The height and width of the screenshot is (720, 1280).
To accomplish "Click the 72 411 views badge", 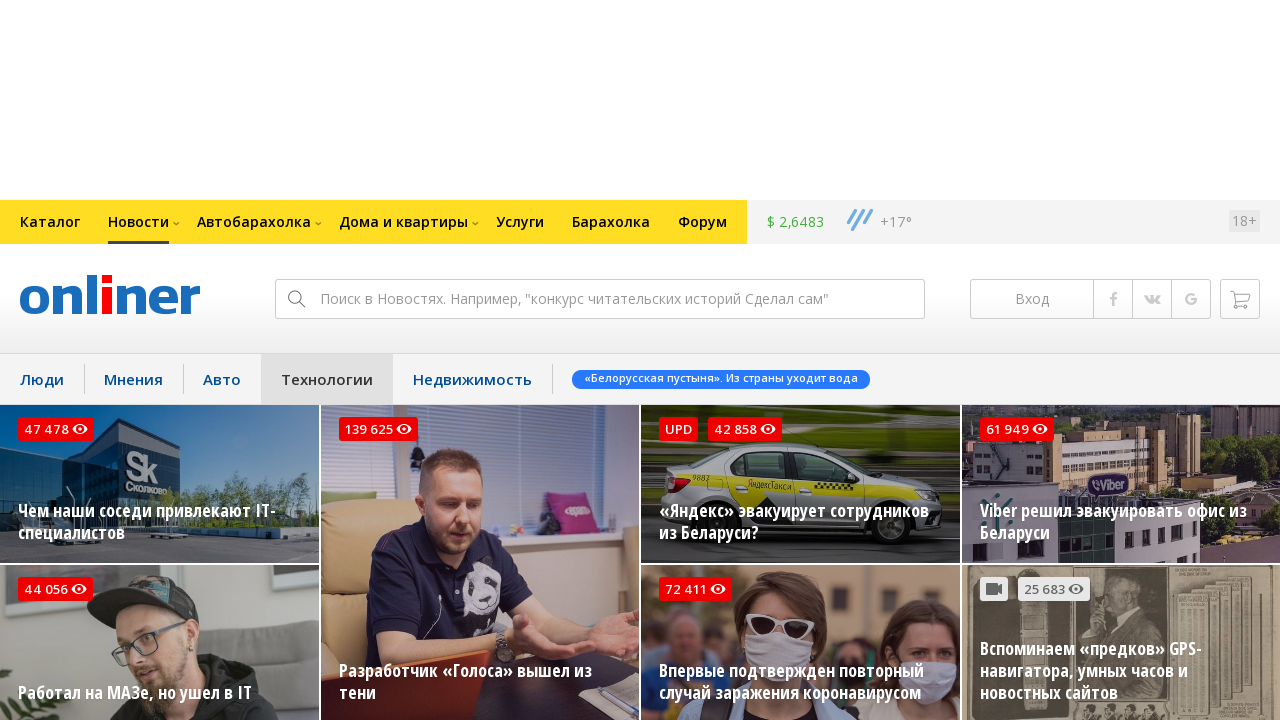I will [695, 589].
